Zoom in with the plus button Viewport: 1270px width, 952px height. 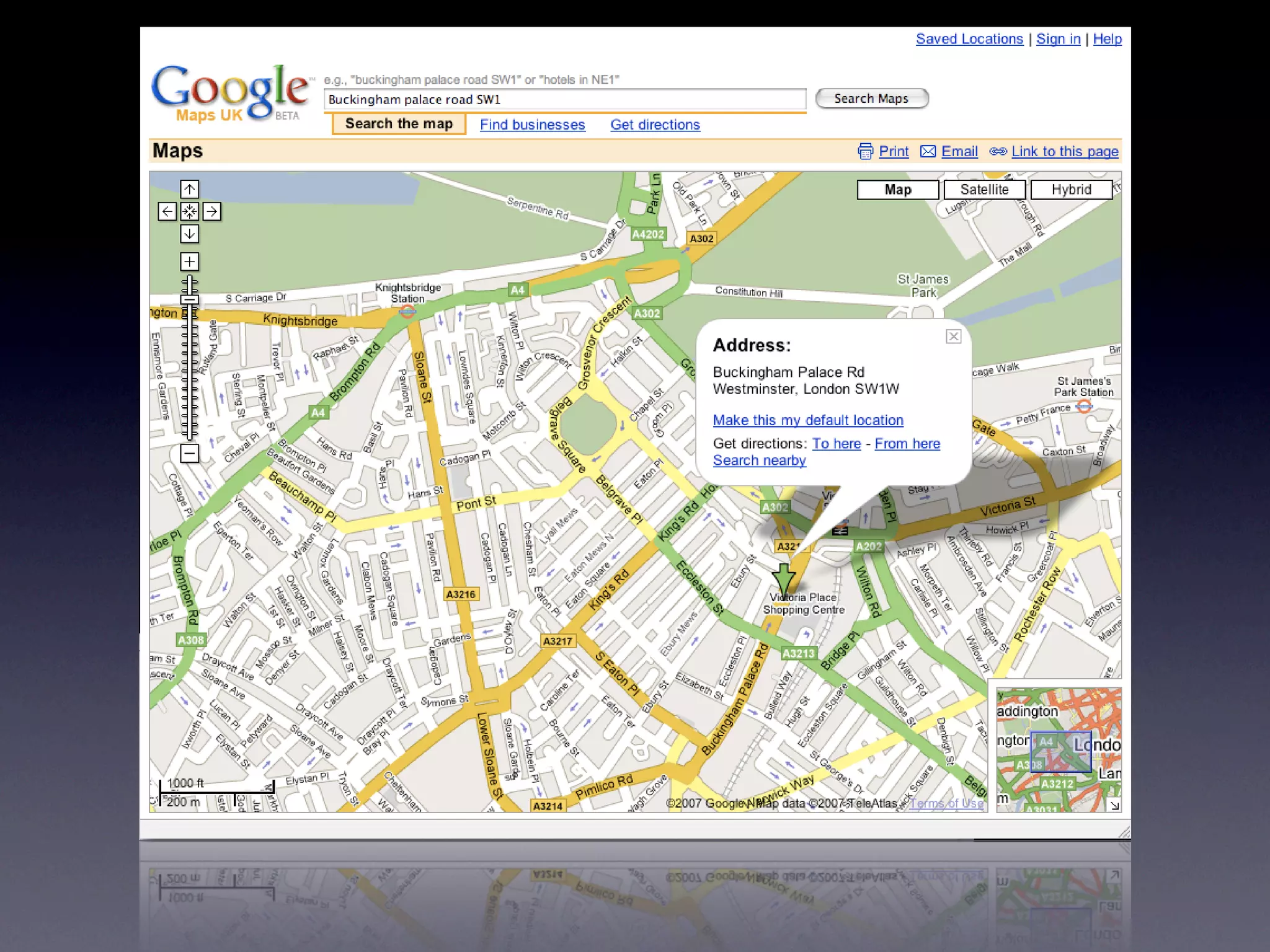189,262
